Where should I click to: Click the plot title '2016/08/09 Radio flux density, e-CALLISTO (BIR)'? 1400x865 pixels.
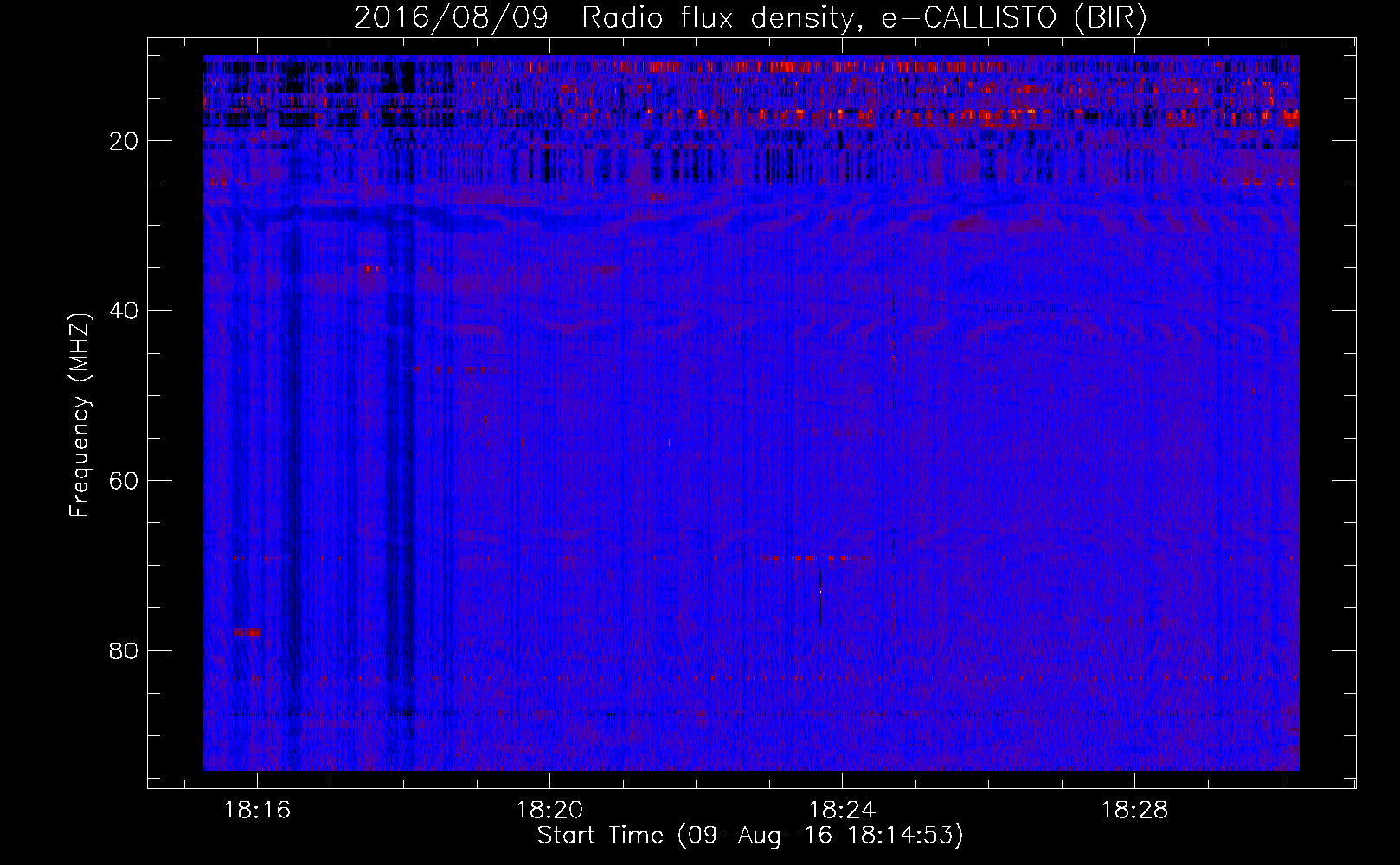(750, 18)
